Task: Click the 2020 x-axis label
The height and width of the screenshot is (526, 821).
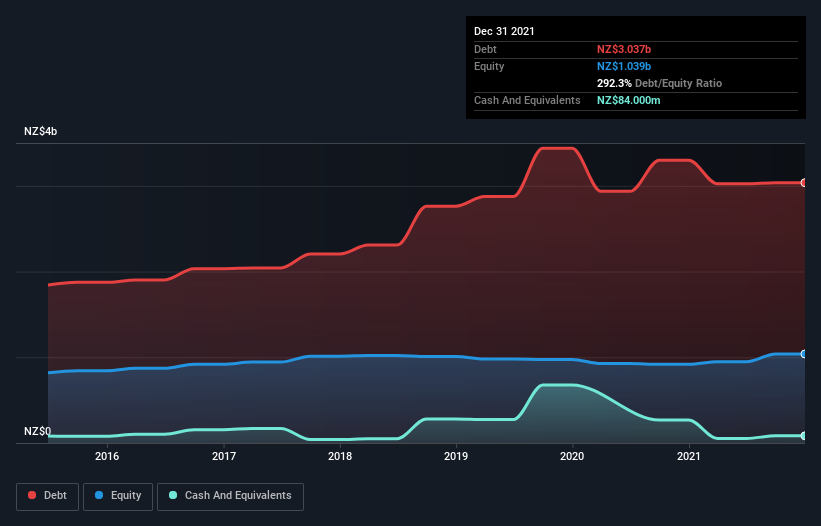Action: coord(572,456)
